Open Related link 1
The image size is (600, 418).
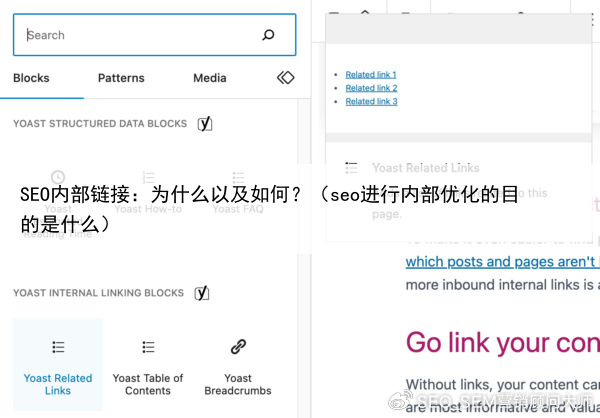[x=371, y=75]
